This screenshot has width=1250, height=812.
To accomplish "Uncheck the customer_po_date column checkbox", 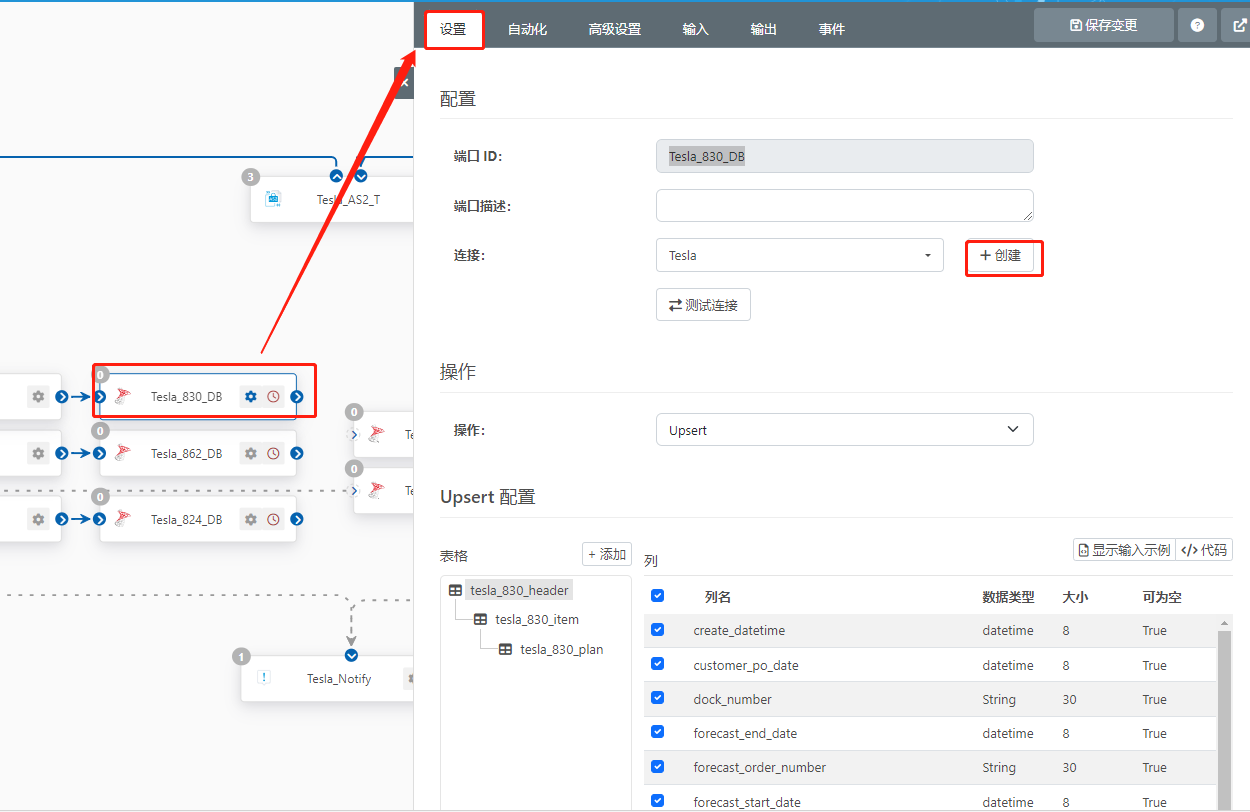I will tap(657, 664).
